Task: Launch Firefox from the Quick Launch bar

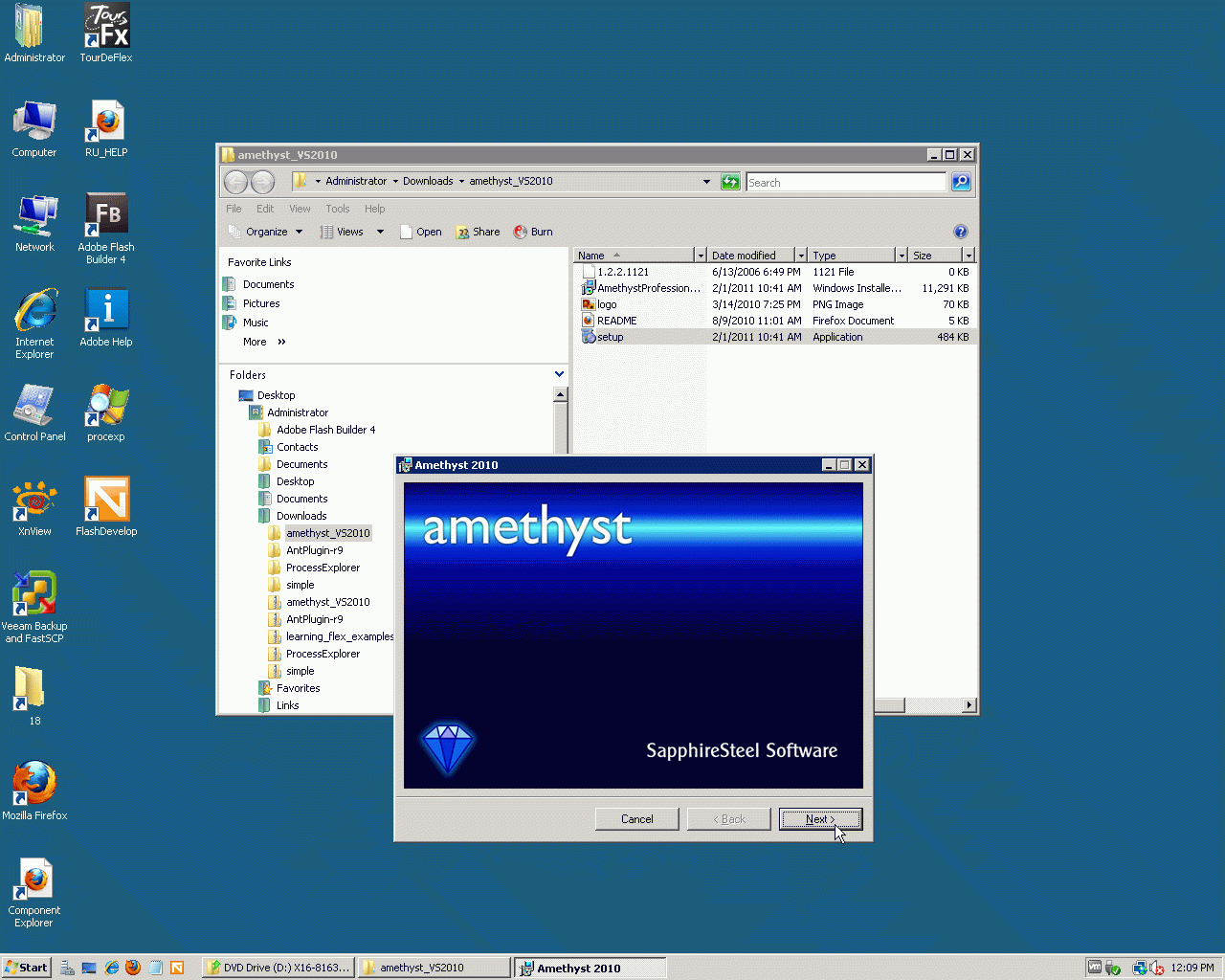Action: pyautogui.click(x=133, y=968)
